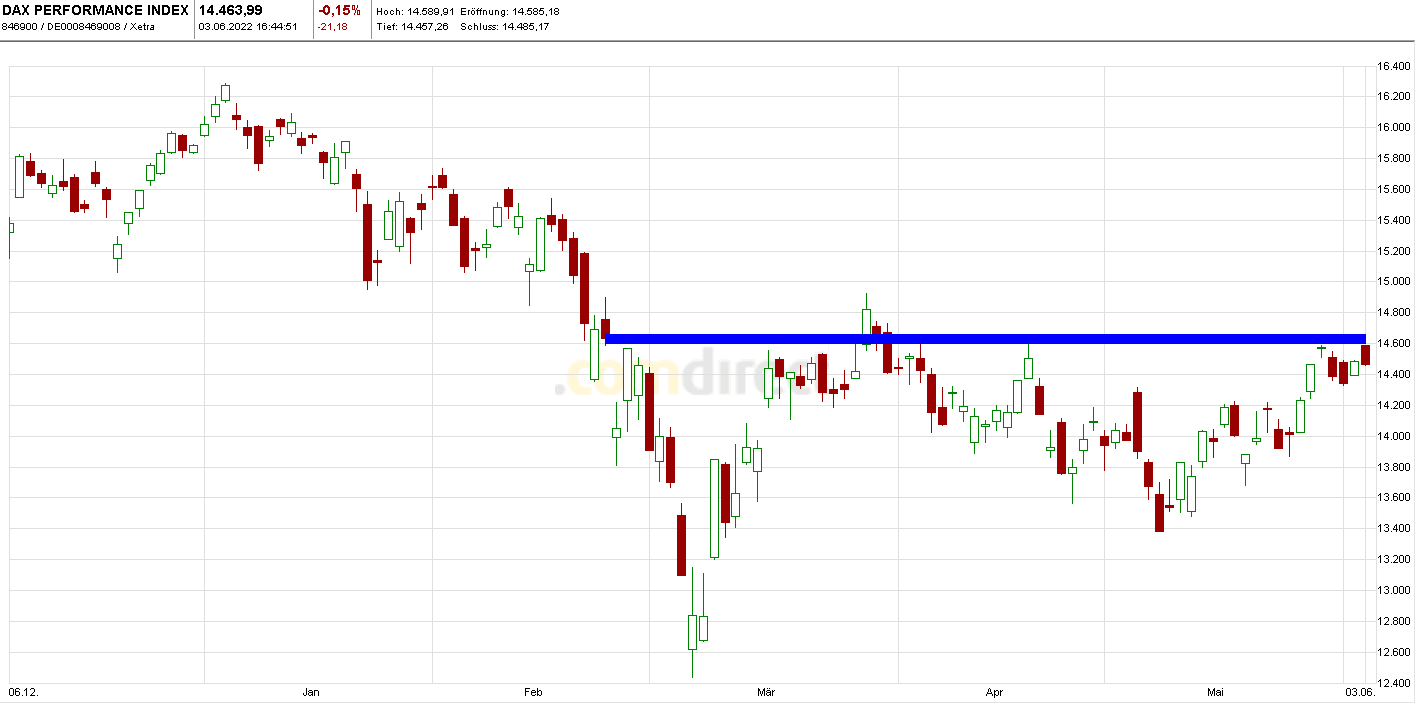Select the Jan label on the time axis
The height and width of the screenshot is (703, 1415).
click(310, 691)
